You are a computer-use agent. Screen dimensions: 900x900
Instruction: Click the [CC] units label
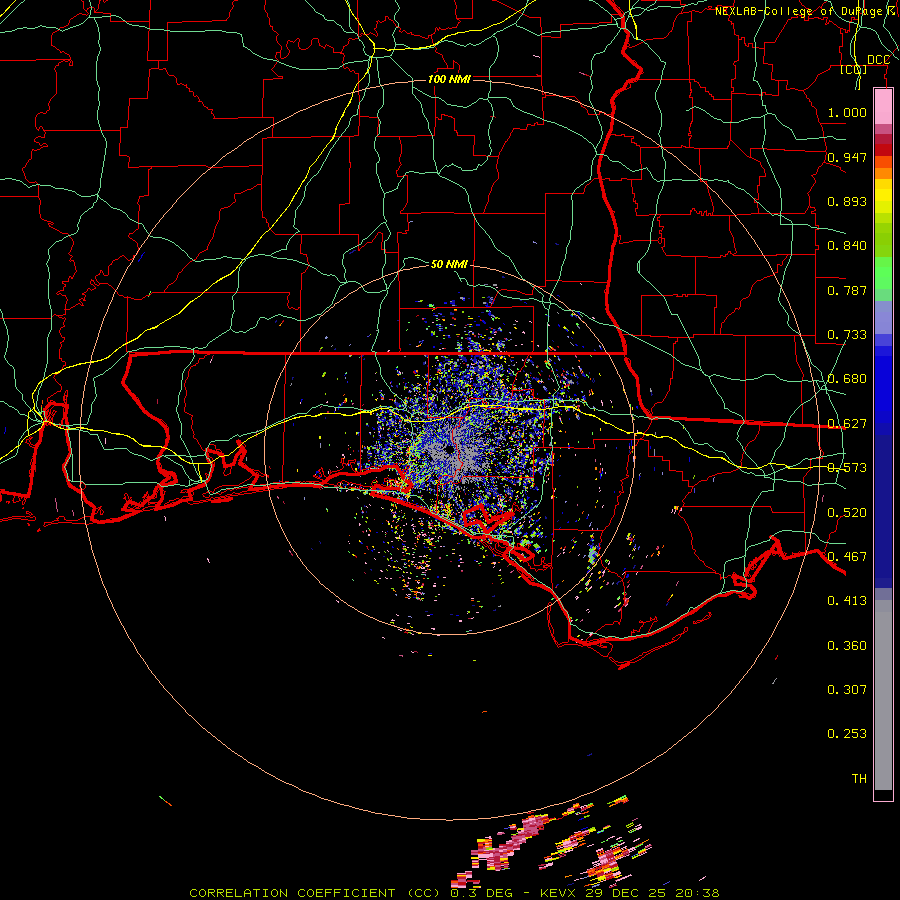coord(854,70)
